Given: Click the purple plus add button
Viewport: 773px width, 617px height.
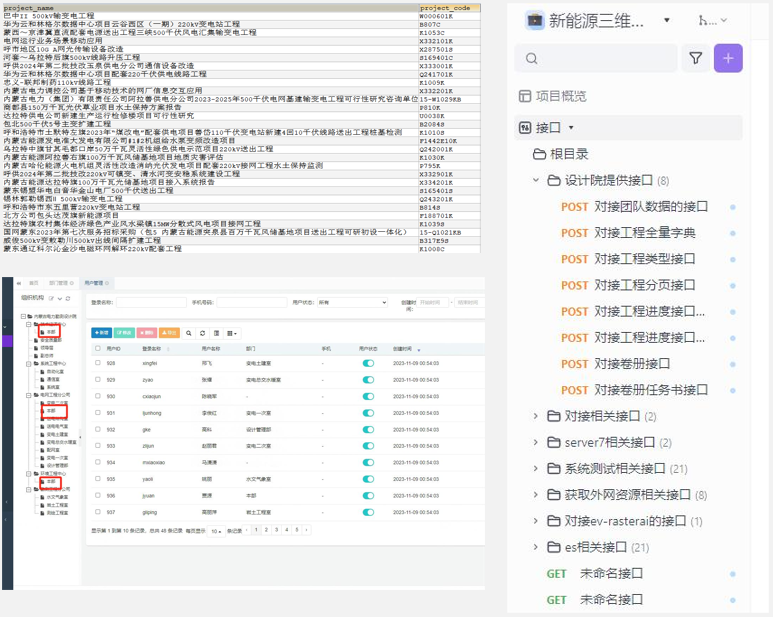Looking at the screenshot, I should pos(727,59).
